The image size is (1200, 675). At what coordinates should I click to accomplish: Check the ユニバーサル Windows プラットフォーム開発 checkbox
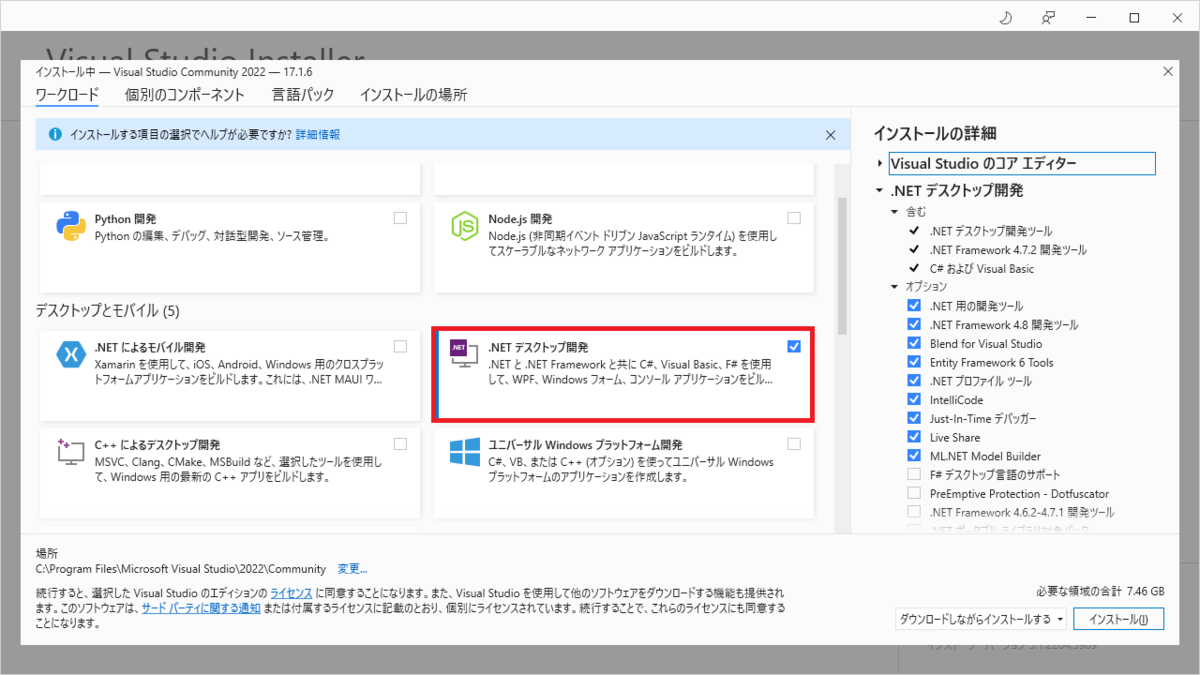tap(794, 444)
